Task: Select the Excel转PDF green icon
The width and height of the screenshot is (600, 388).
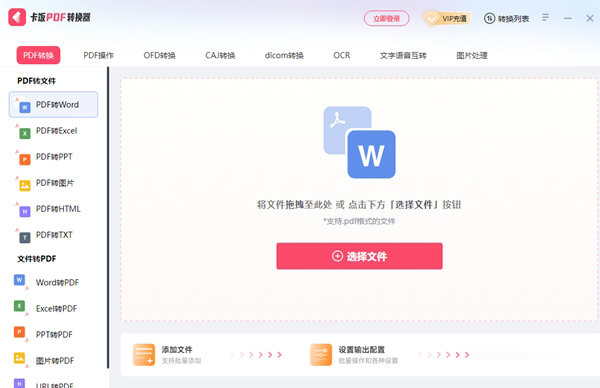Action: (x=21, y=307)
